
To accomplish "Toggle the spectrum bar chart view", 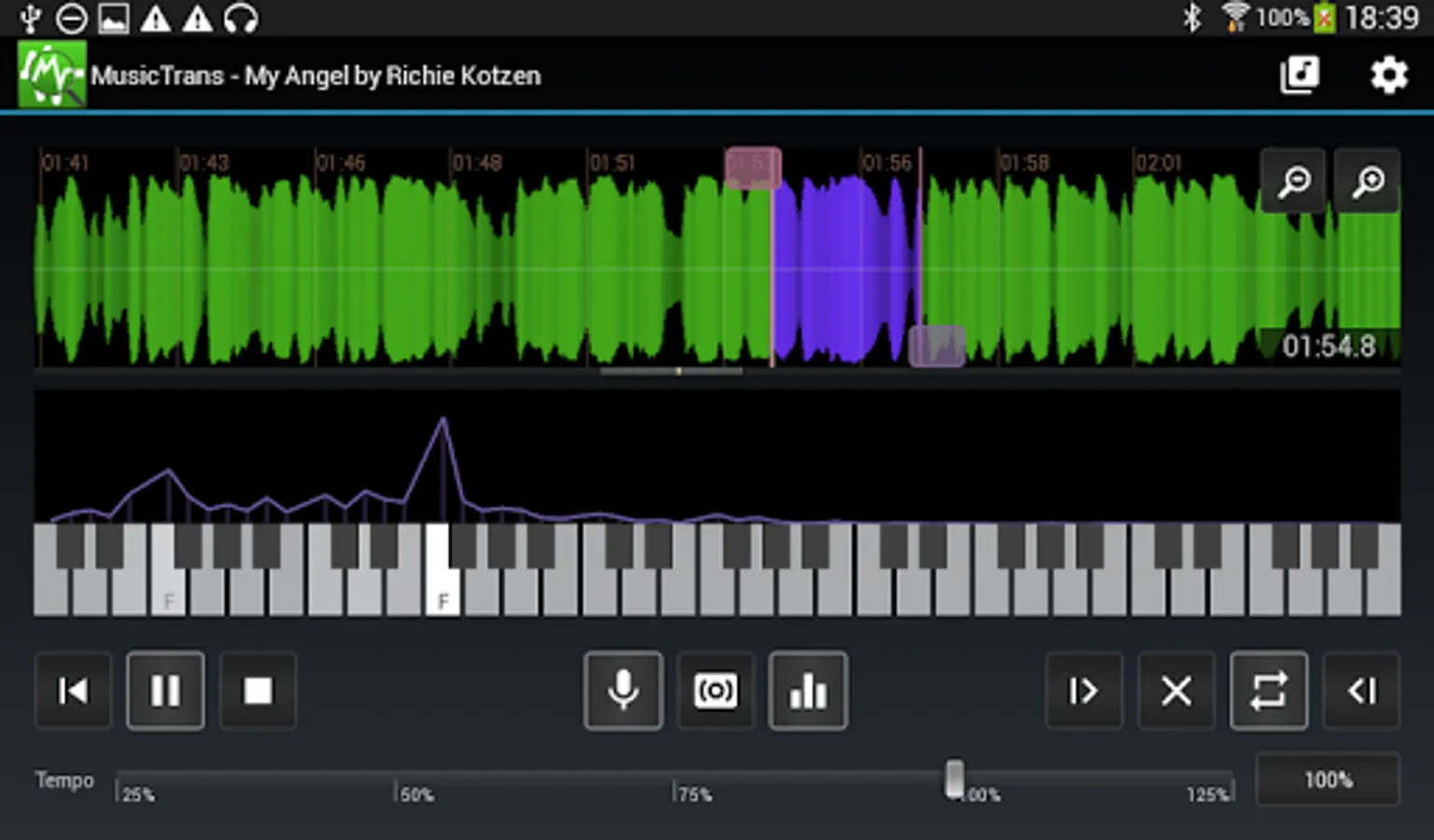I will pos(808,691).
